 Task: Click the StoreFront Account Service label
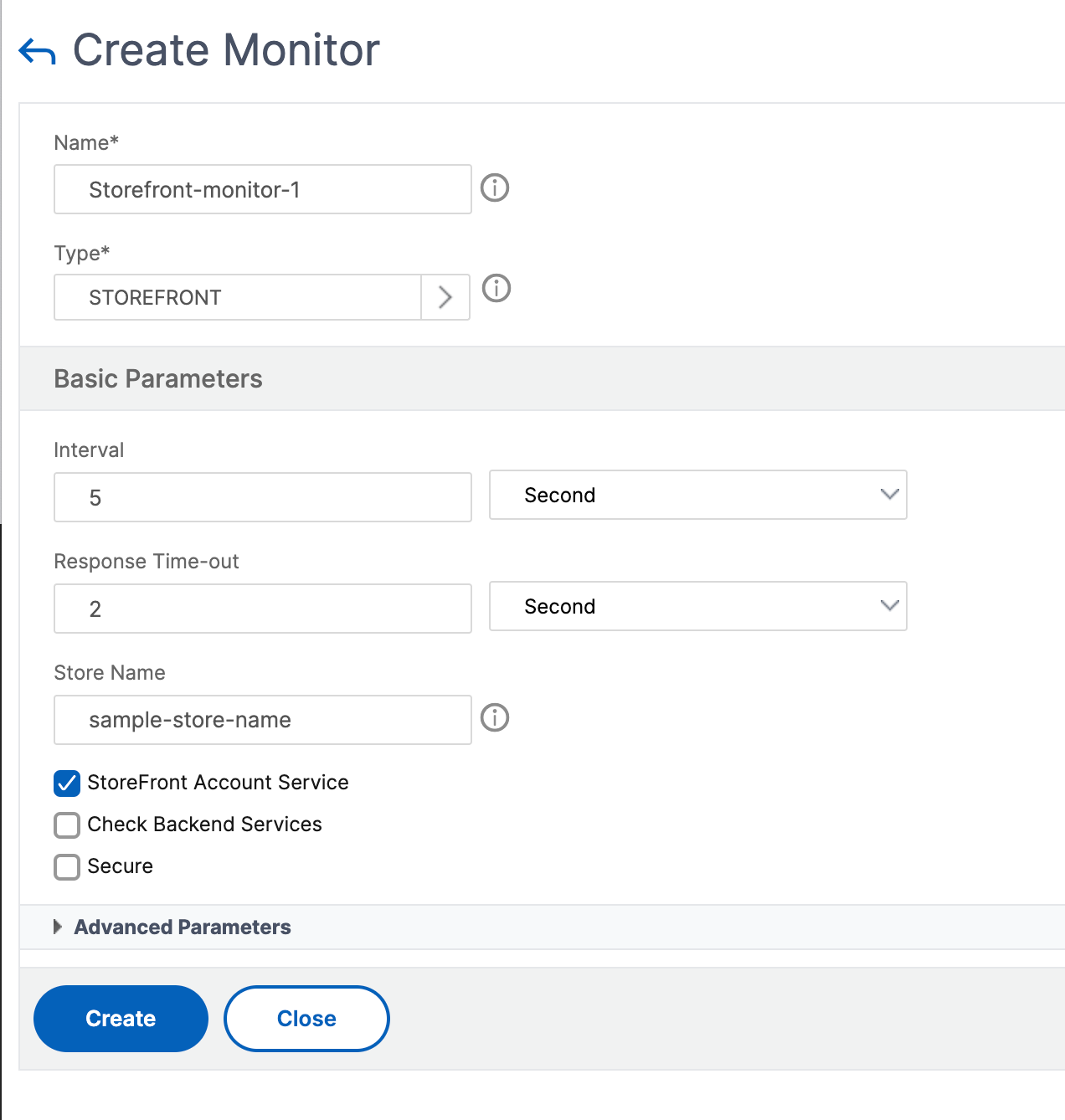pyautogui.click(x=218, y=783)
